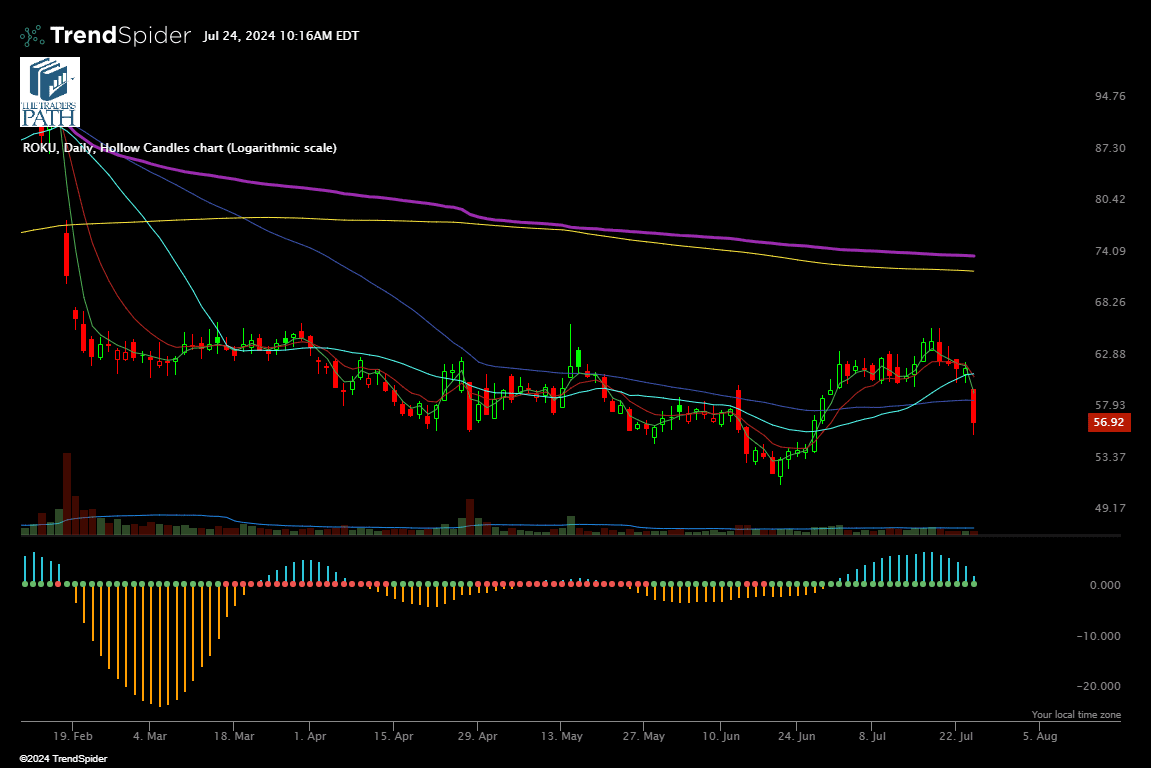
Task: Click the Your local time zone label
Action: point(1076,715)
